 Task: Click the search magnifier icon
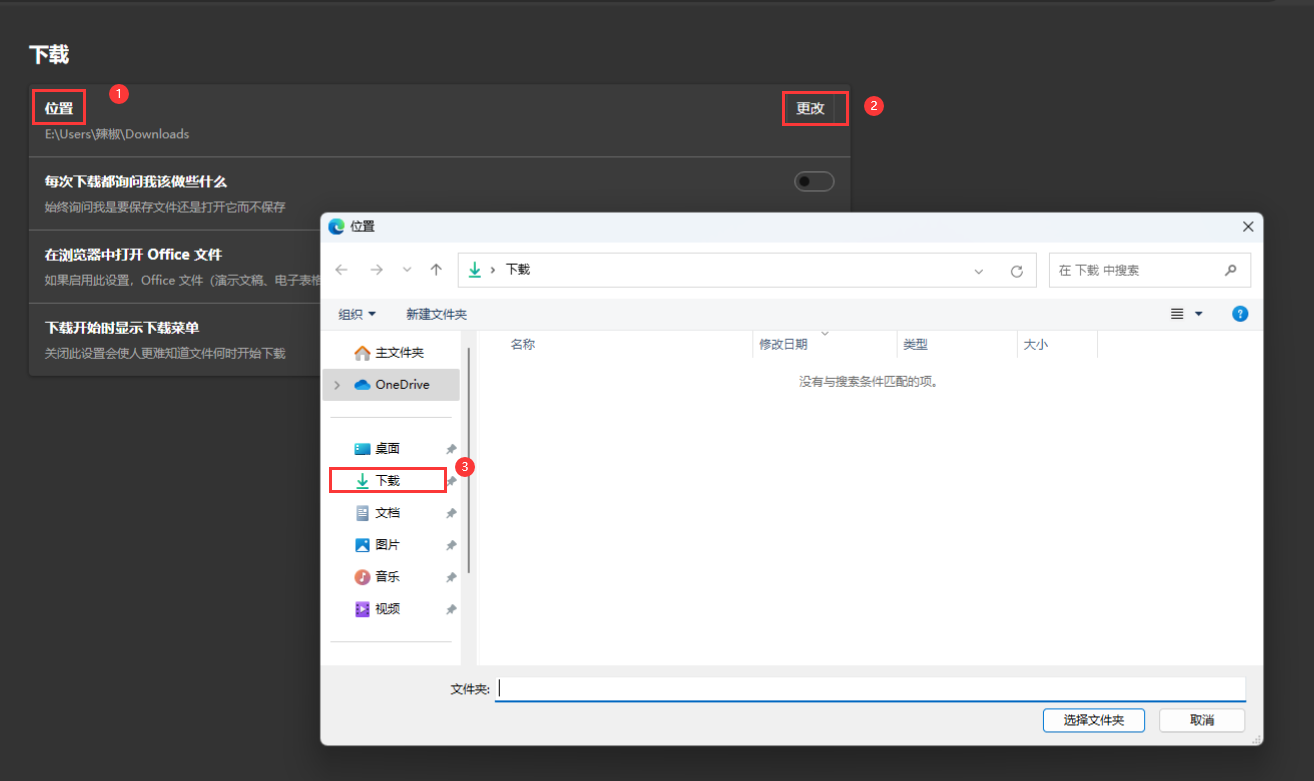[1231, 270]
